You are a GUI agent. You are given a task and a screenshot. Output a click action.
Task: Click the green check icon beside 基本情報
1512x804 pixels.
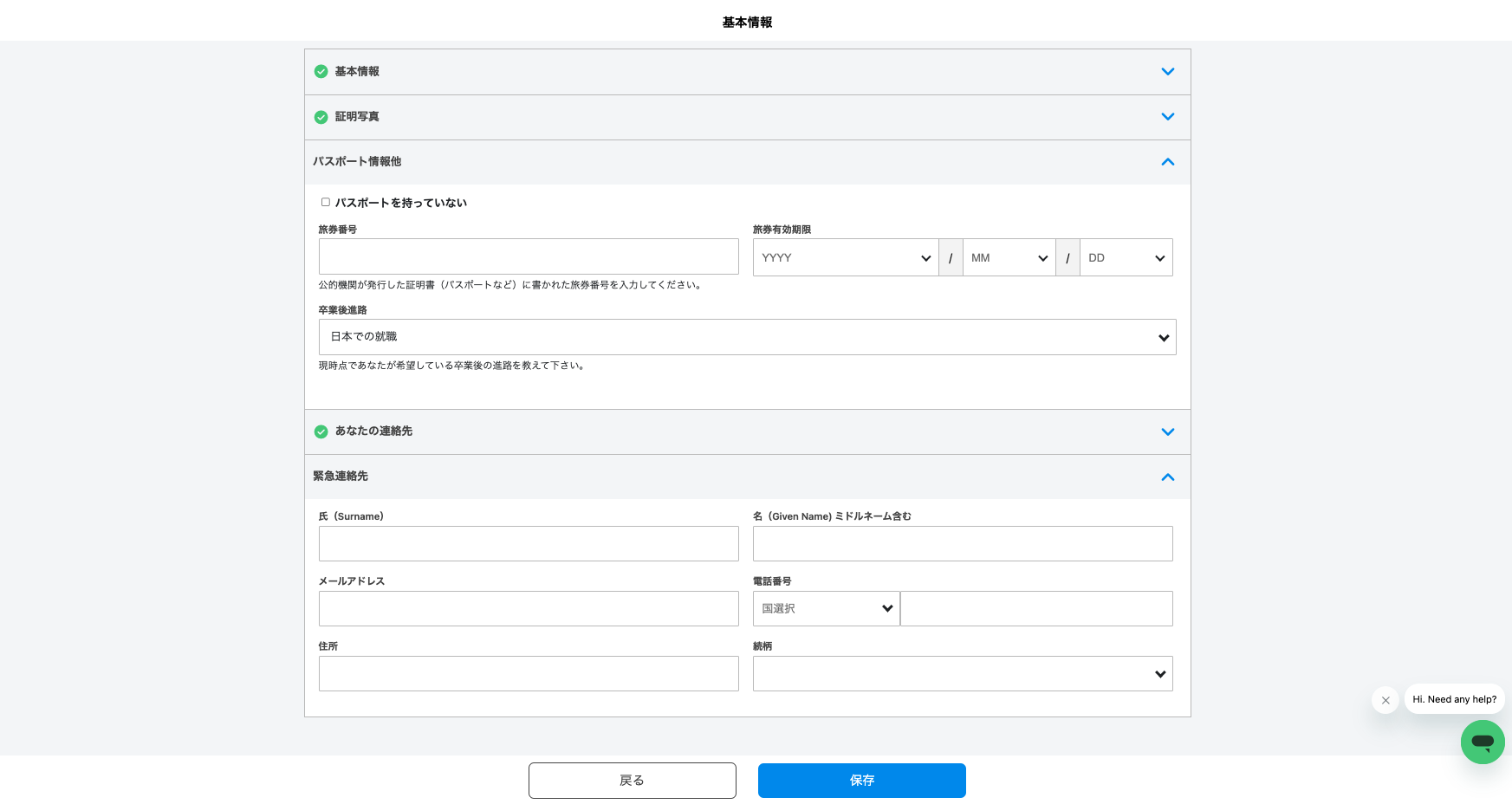pyautogui.click(x=321, y=71)
